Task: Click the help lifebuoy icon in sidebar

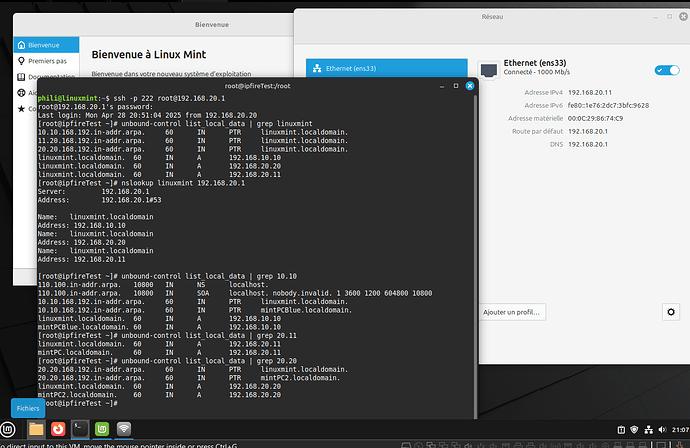Action: [x=21, y=92]
